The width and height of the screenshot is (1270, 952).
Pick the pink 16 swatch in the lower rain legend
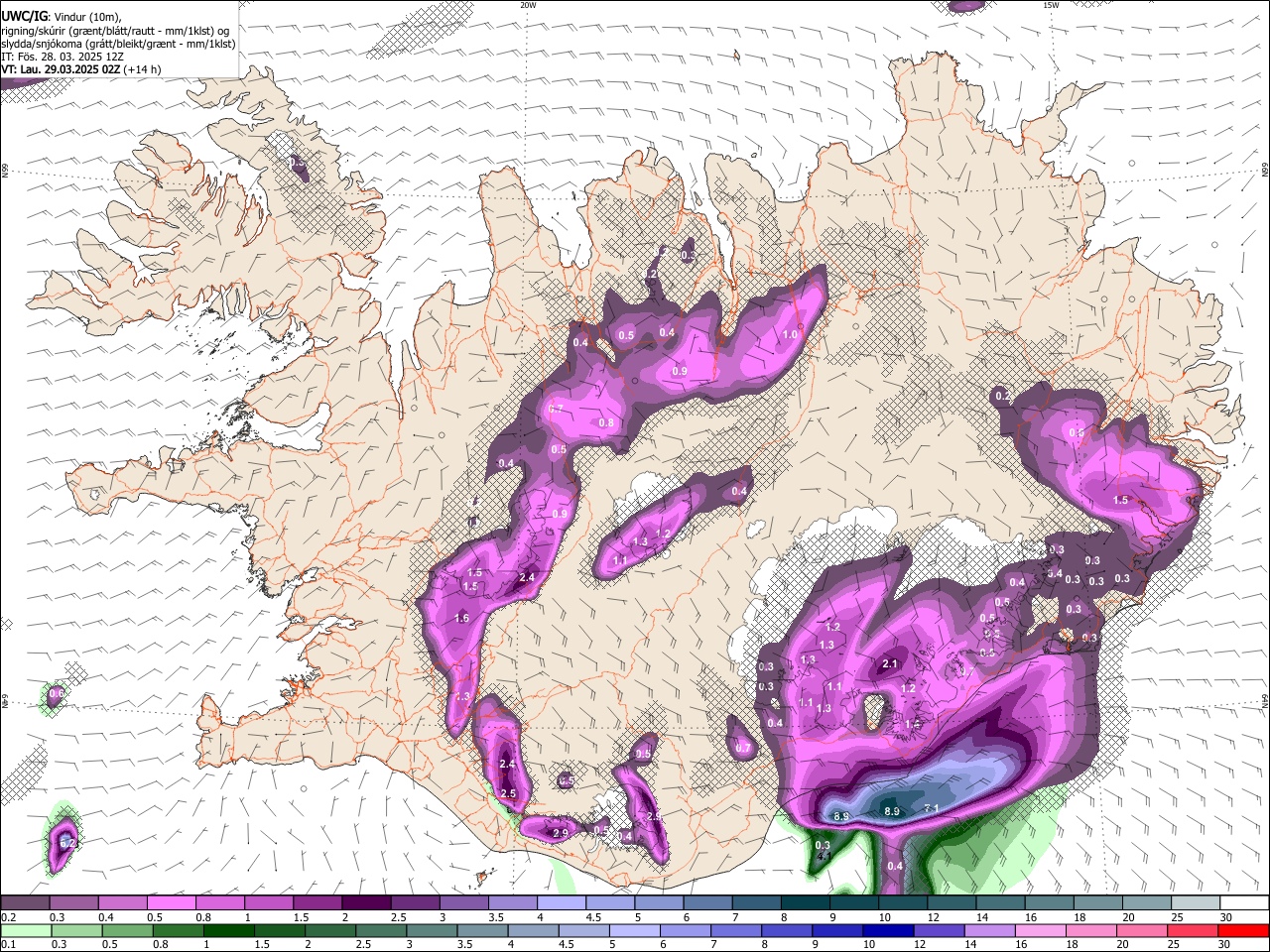click(x=1041, y=930)
